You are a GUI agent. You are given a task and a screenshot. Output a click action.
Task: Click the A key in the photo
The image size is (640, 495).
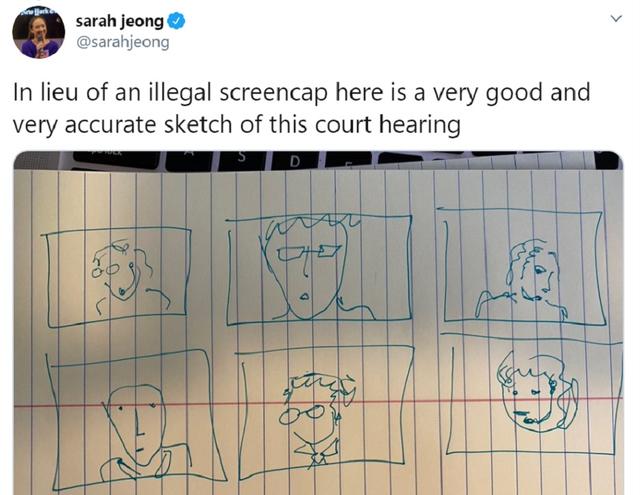click(x=188, y=160)
